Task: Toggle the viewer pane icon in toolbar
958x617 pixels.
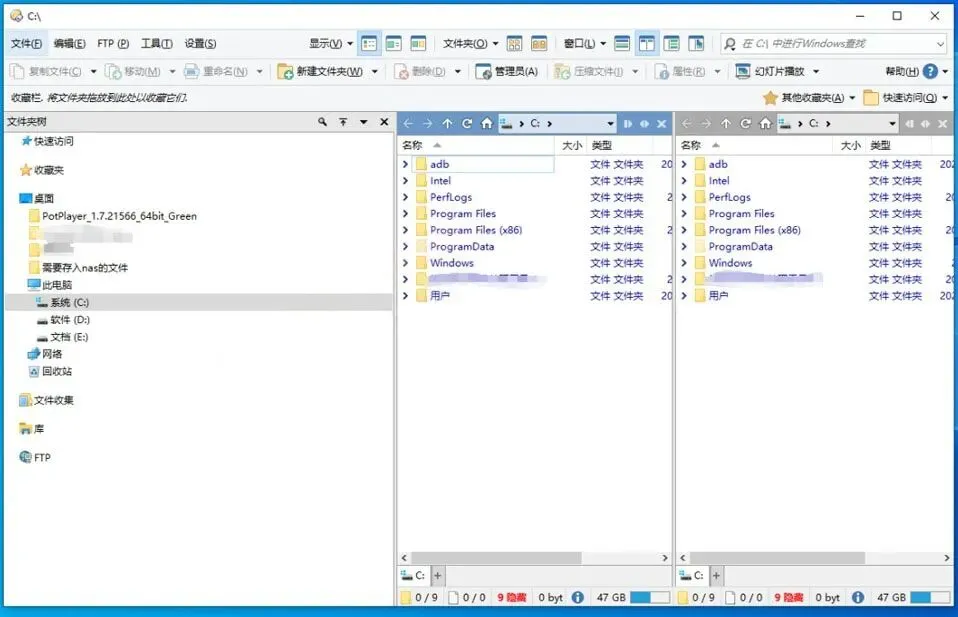Action: tap(696, 43)
